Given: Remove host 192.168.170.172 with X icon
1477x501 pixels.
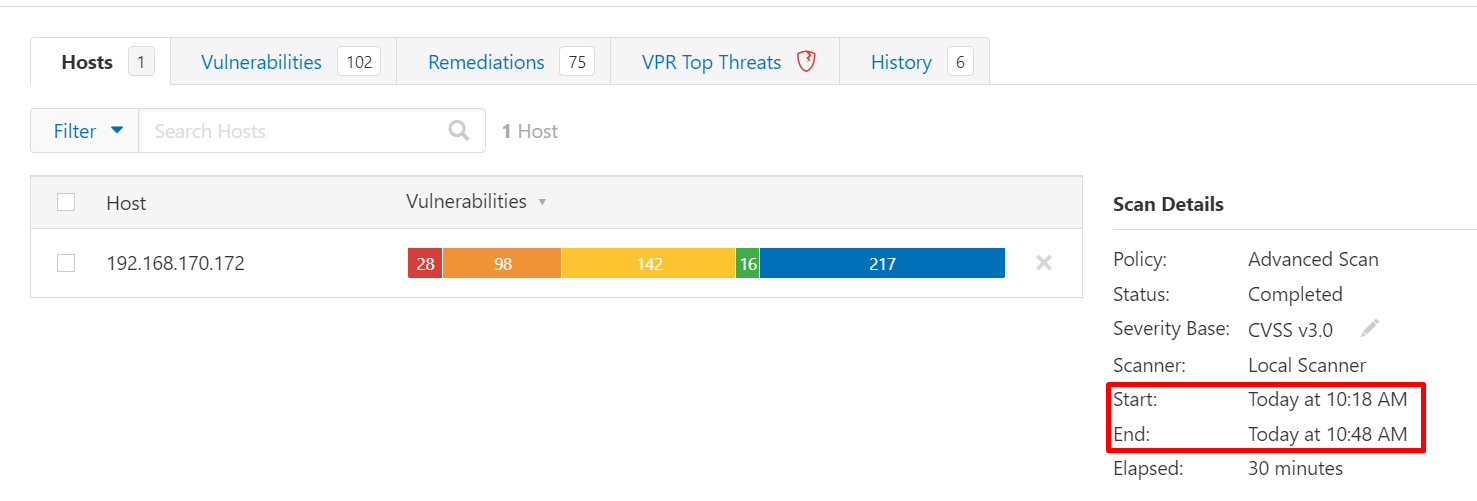Looking at the screenshot, I should [x=1044, y=263].
